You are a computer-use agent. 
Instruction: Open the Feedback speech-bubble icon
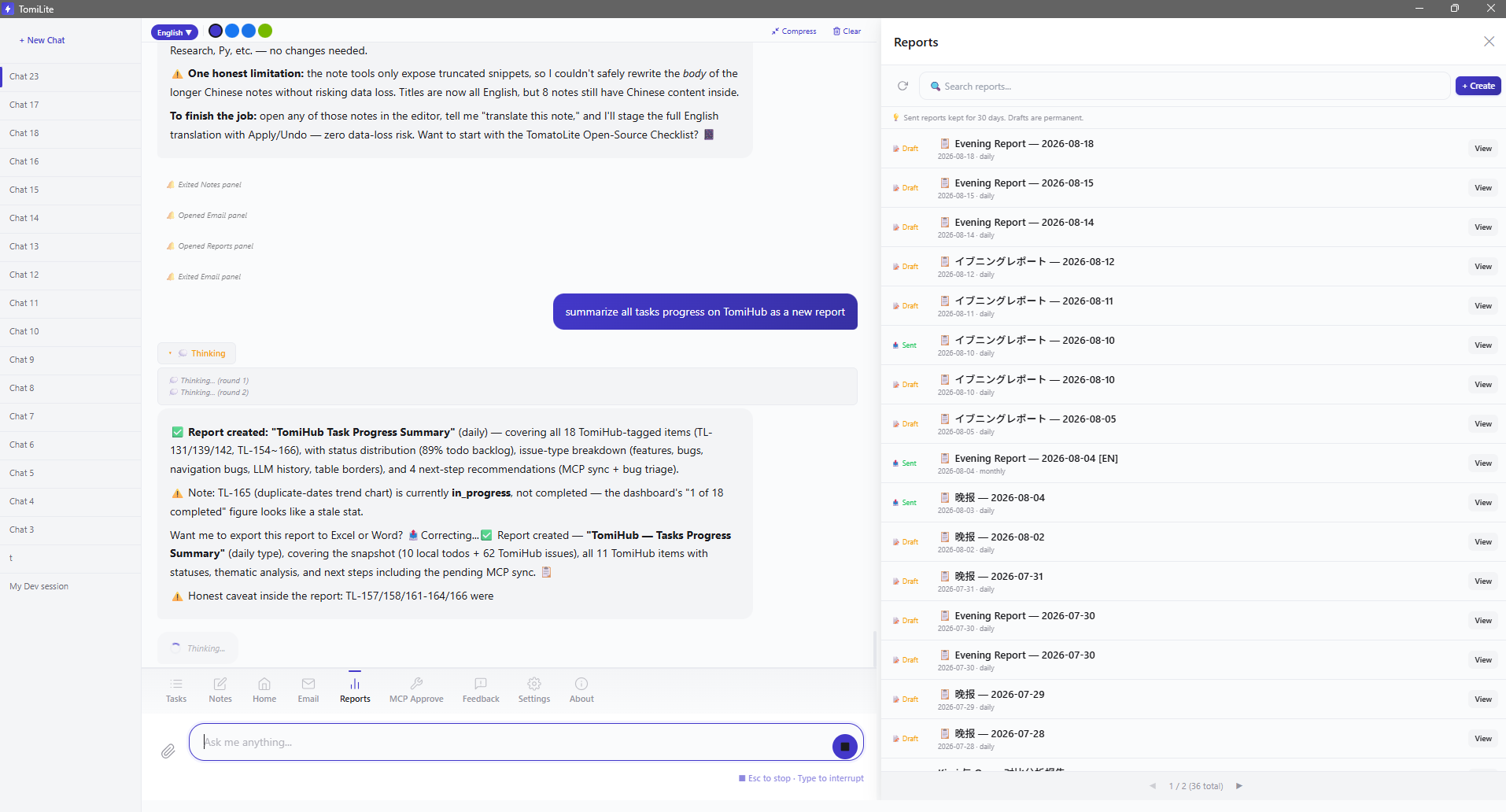pyautogui.click(x=481, y=684)
